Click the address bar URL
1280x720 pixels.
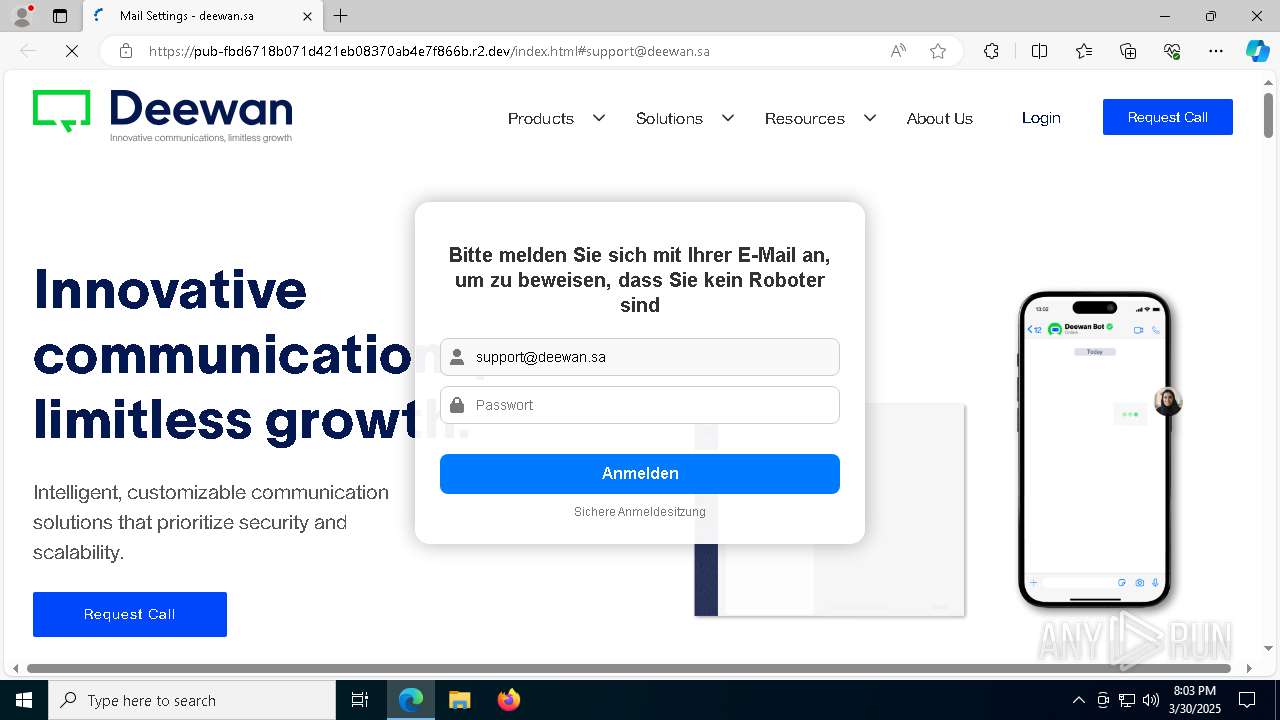[429, 51]
